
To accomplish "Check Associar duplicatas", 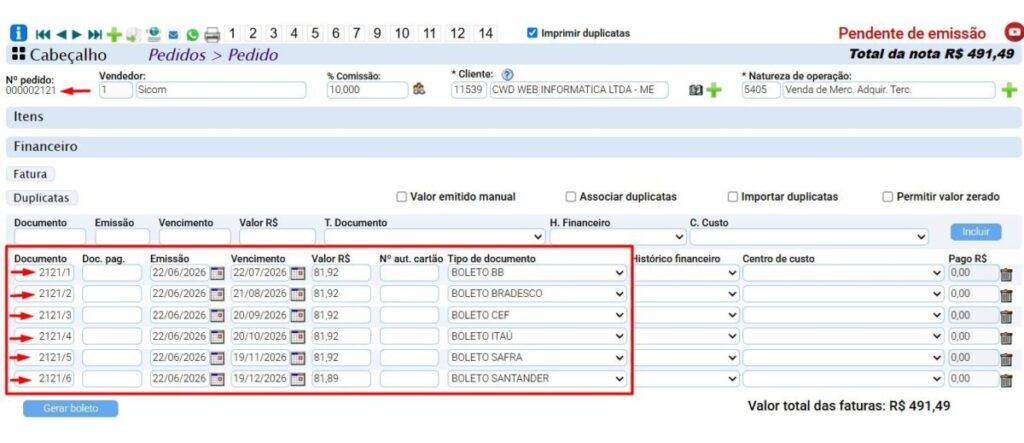I will (571, 197).
